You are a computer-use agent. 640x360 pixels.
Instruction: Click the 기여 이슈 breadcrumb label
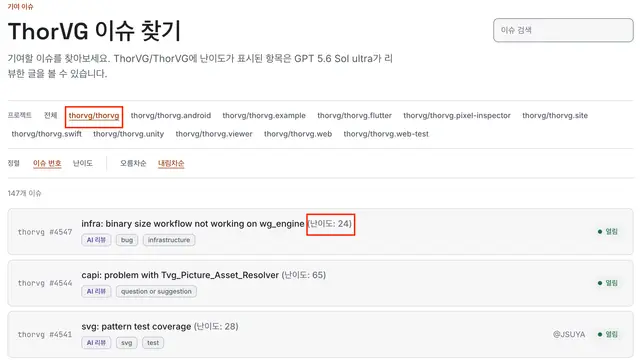[x=20, y=7]
